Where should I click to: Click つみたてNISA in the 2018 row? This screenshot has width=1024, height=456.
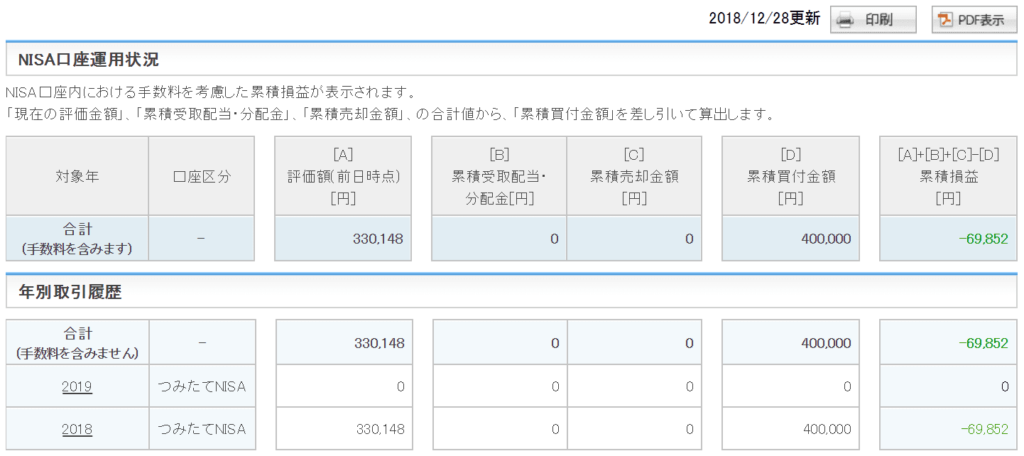pyautogui.click(x=202, y=429)
